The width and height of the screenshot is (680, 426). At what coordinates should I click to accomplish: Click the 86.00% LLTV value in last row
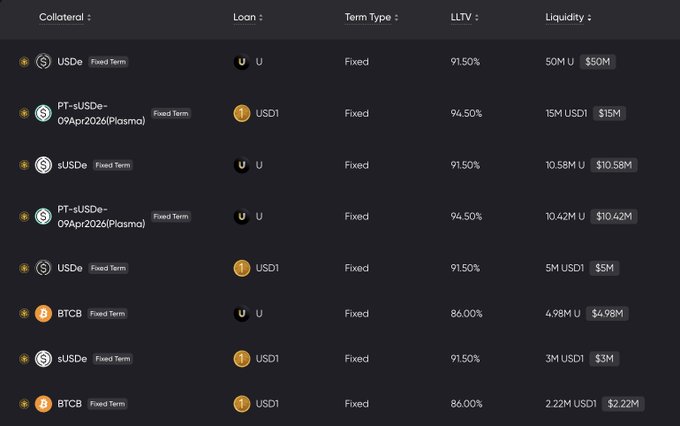click(466, 404)
